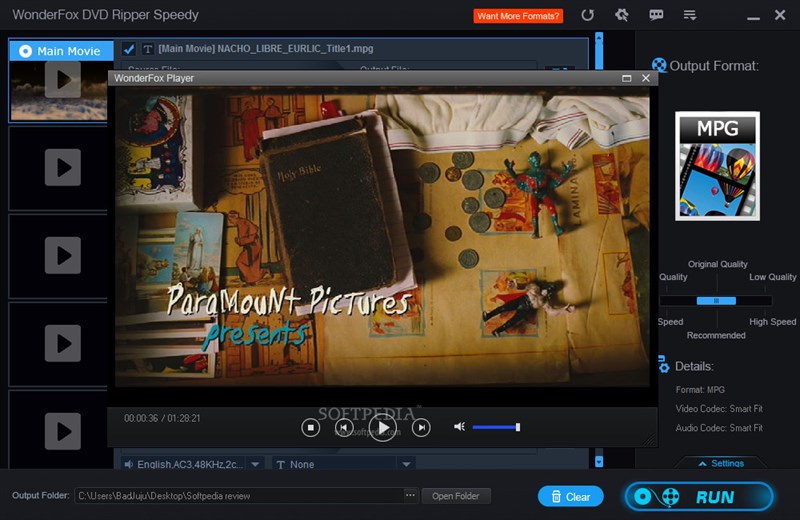Viewport: 800px width, 520px height.
Task: Click the play button in WonderFox Player
Action: pos(383,428)
